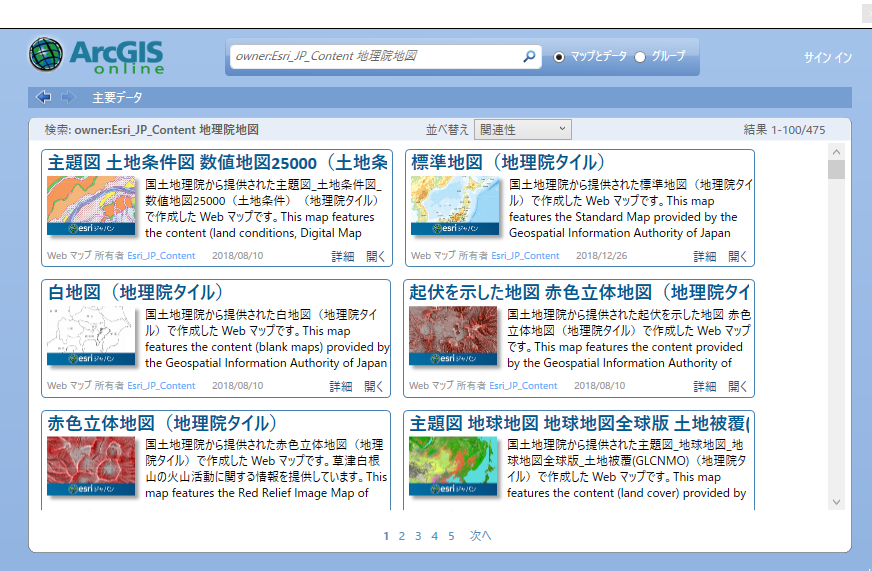
Task: Click Esri_JP_Content owner on 土地条件図 card
Action: (161, 256)
